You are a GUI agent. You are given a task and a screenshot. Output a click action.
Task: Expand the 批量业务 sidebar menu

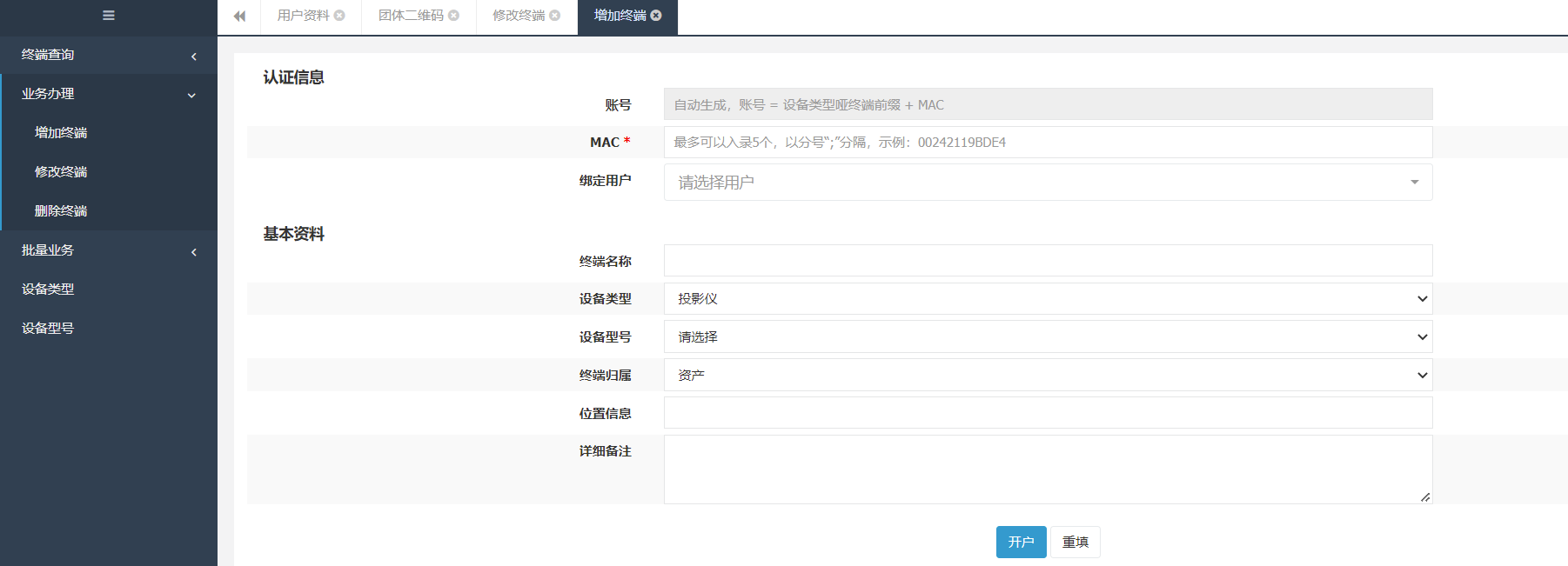108,250
